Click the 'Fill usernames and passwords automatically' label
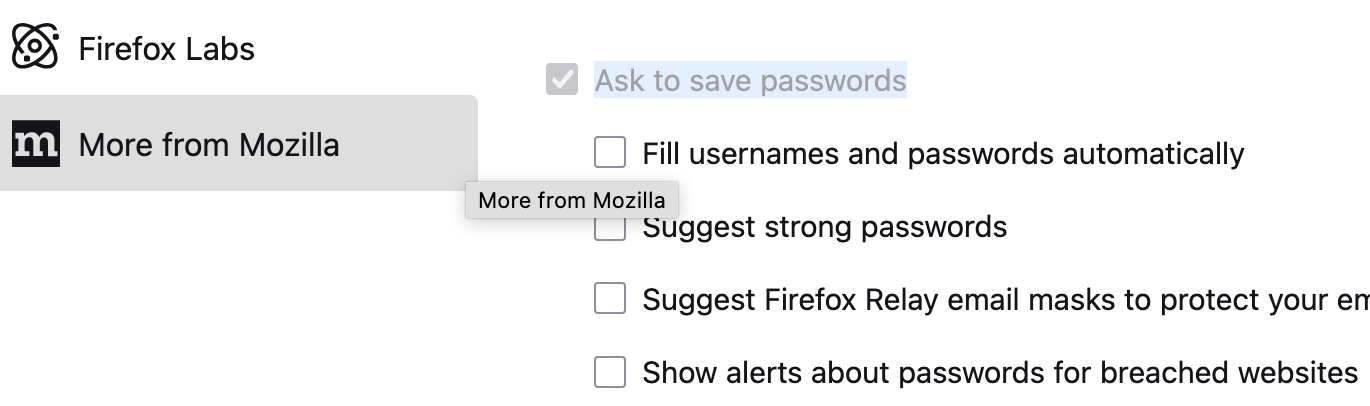This screenshot has height=406, width=1370. (942, 154)
